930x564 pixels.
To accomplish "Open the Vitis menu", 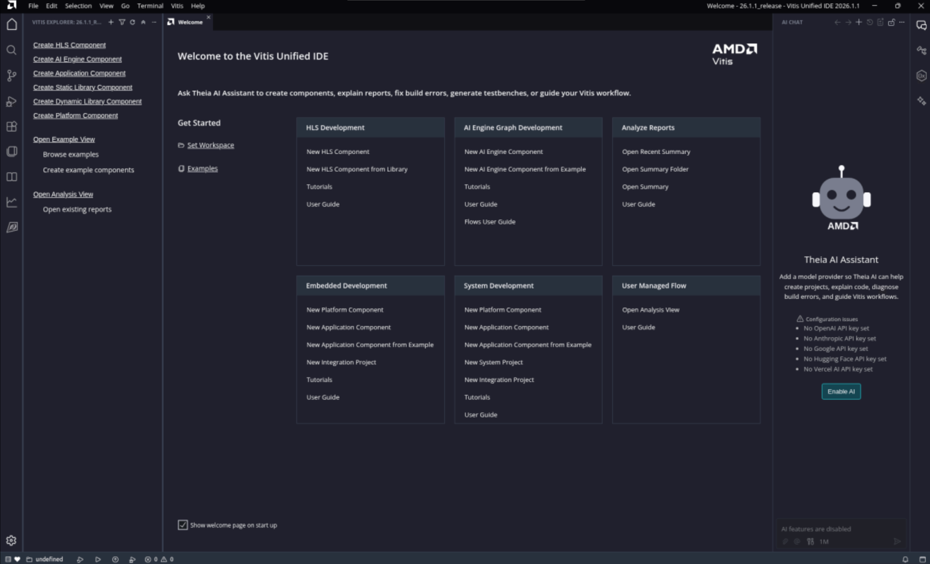I will (177, 5).
